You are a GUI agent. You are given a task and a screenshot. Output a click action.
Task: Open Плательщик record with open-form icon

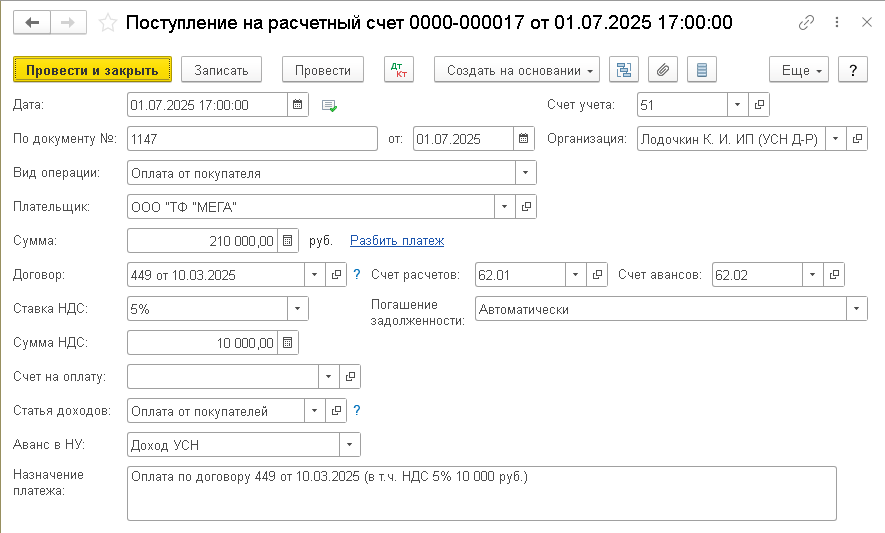[x=527, y=207]
